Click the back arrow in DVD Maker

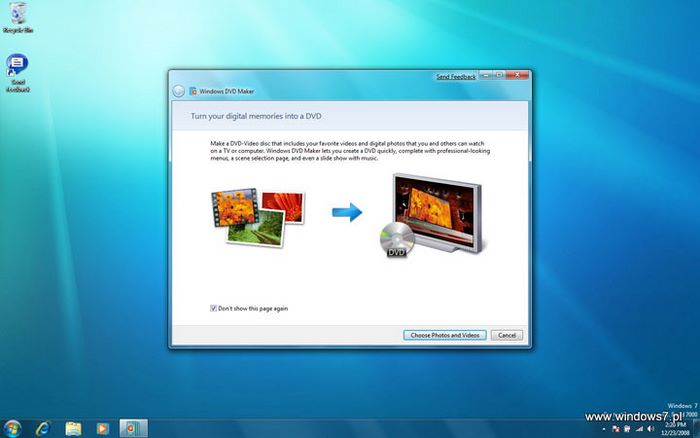[x=178, y=91]
